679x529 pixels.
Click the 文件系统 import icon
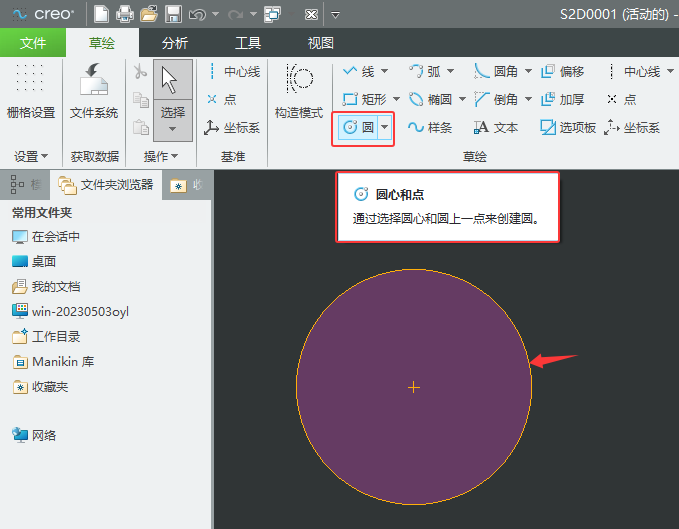94,91
